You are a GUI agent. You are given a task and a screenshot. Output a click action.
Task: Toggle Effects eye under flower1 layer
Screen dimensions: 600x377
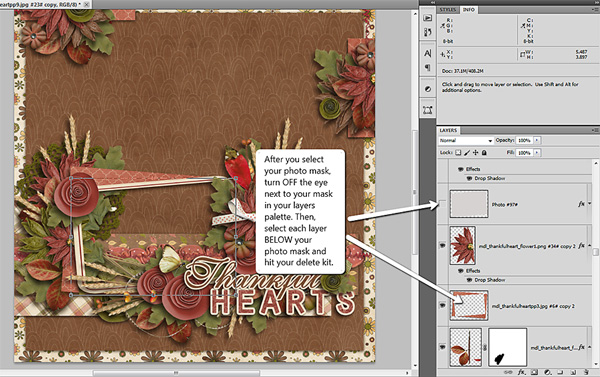click(x=461, y=271)
